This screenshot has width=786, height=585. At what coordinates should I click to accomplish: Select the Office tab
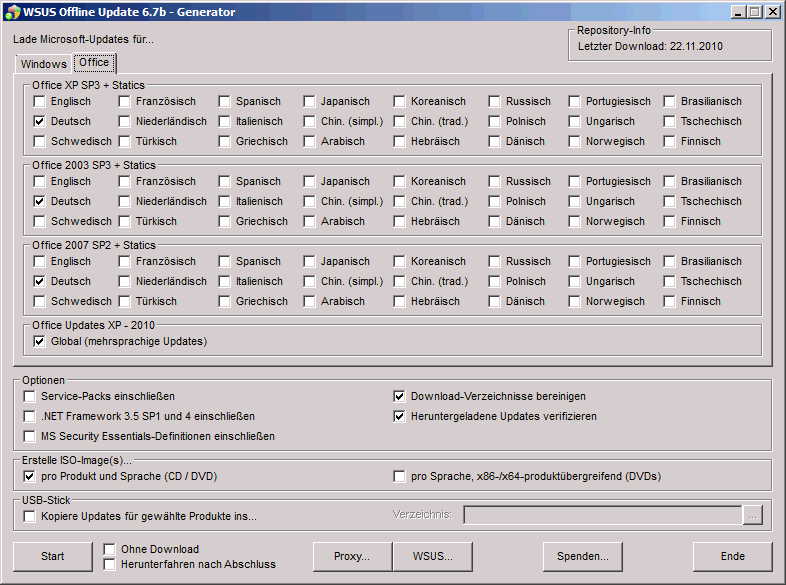[94, 62]
